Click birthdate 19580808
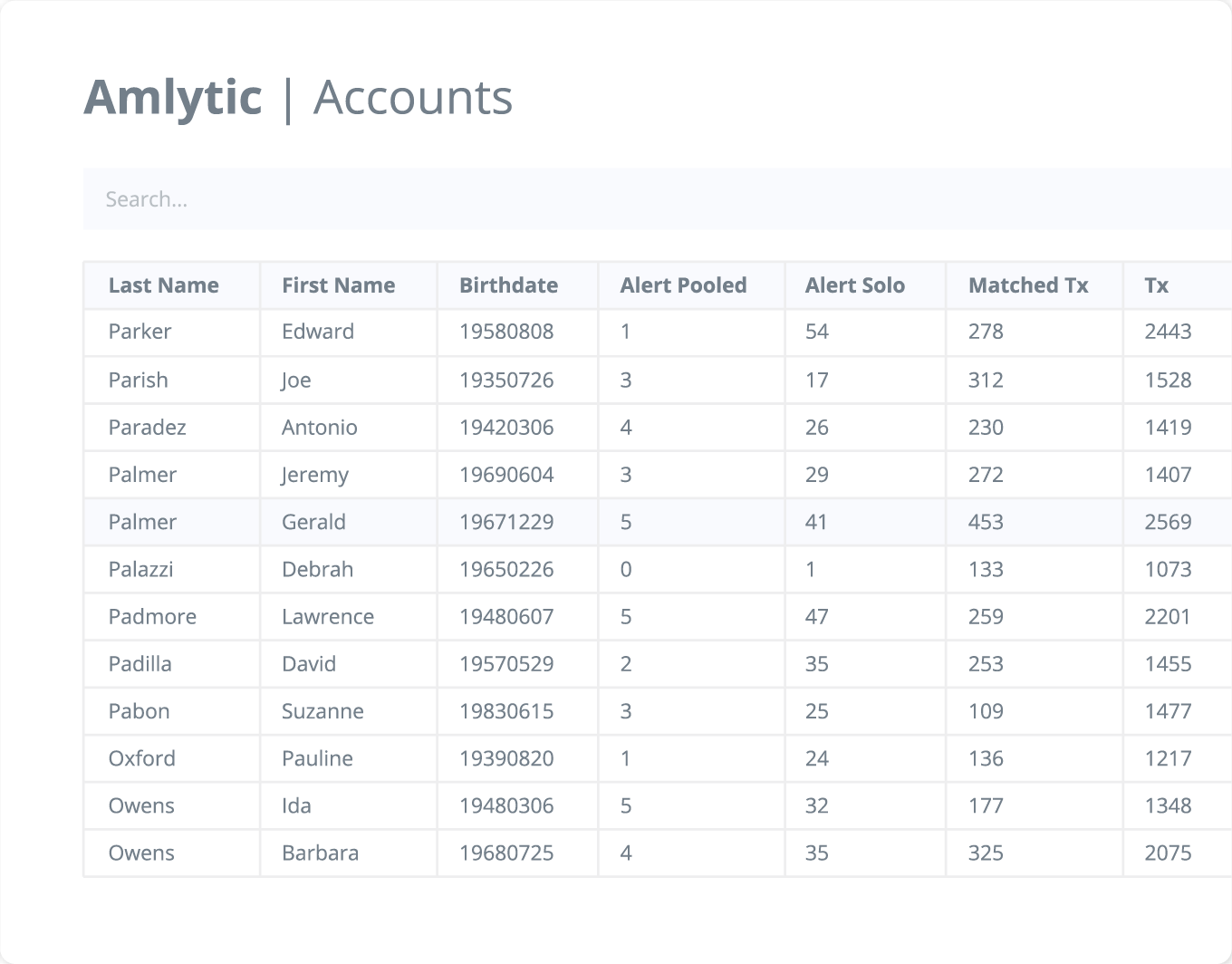Screen dimensions: 1232x964 (506, 332)
